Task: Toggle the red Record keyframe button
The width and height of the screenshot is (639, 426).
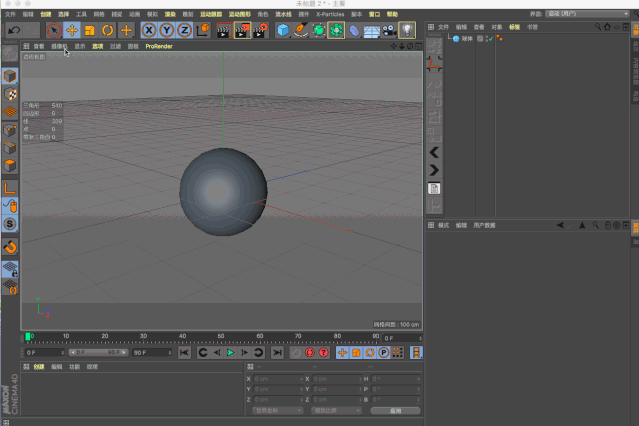Action: (310, 353)
